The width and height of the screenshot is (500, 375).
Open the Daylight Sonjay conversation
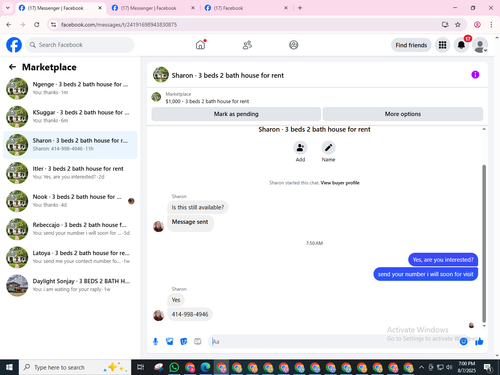click(70, 285)
